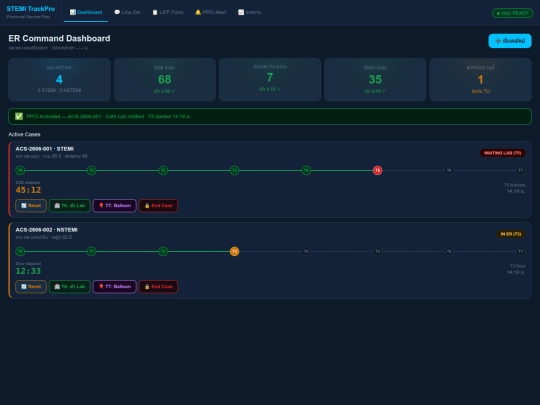The image size is (540, 405).
Task: Click T2 marker on ACS-2606-002 timeline
Action: tap(163, 251)
